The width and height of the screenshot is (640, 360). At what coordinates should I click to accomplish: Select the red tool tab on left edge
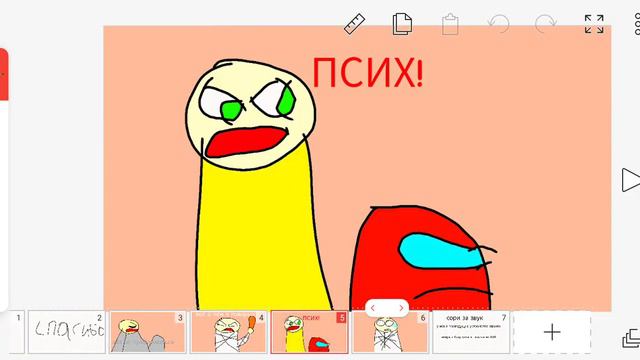(x=4, y=74)
